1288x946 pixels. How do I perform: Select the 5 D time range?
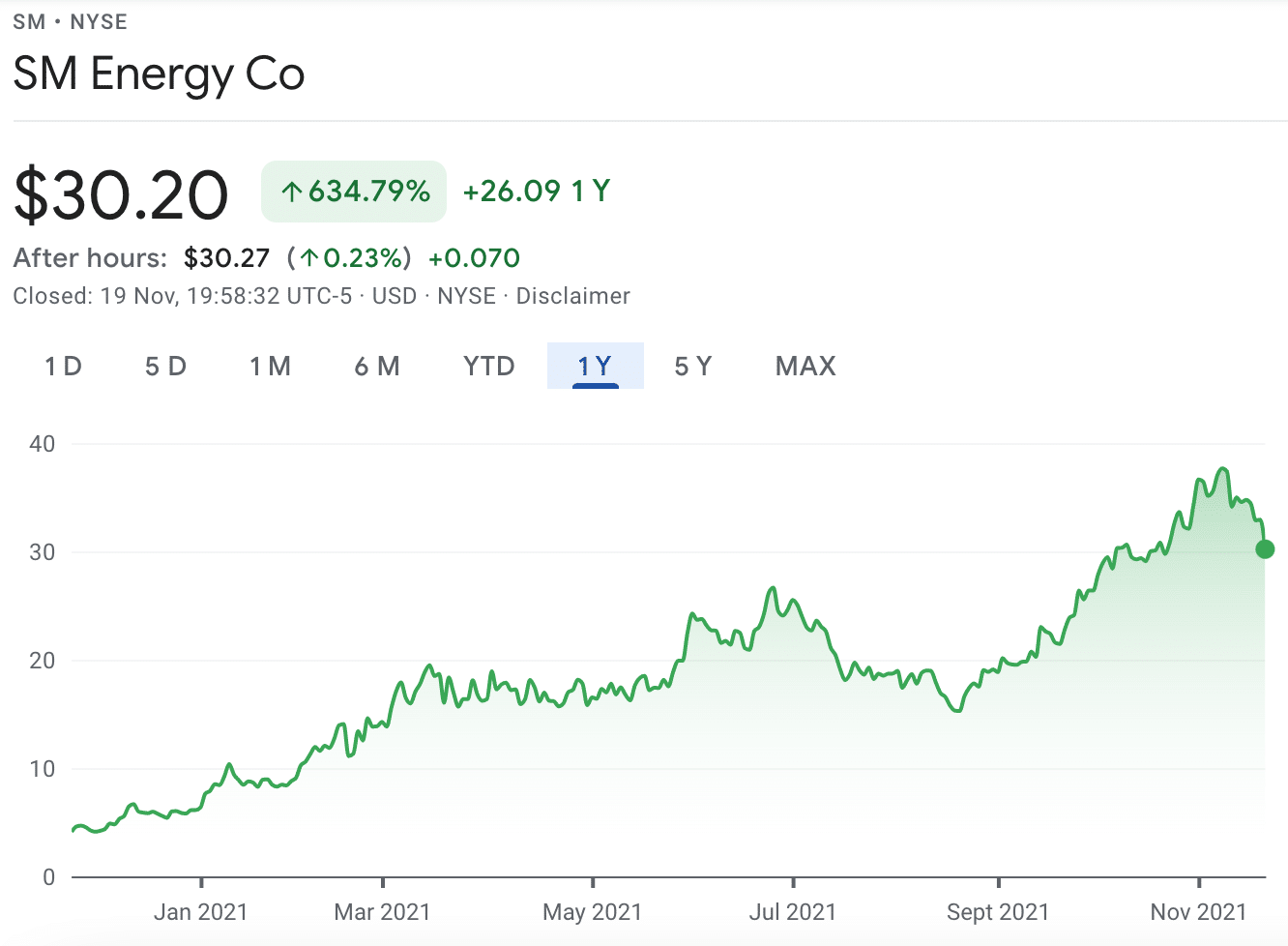164,366
